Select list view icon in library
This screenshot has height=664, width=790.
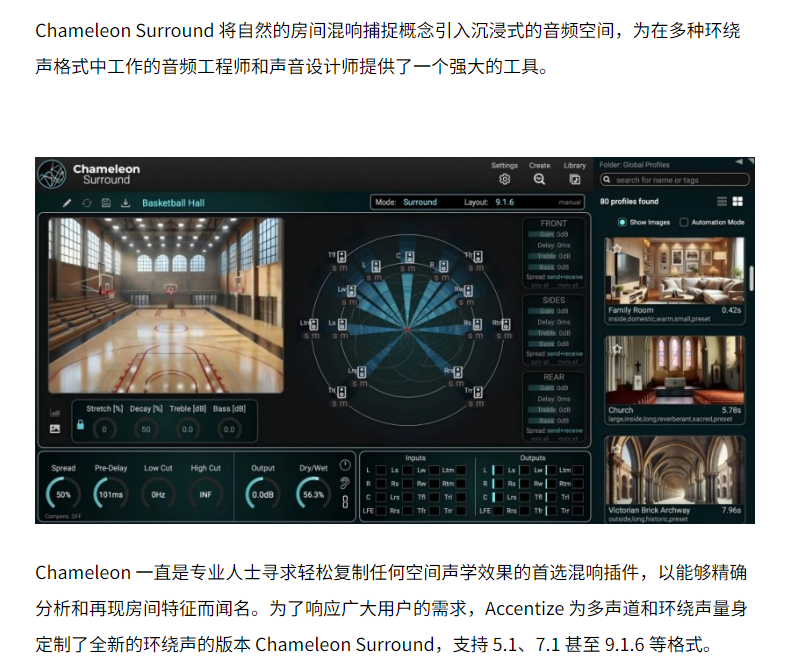coord(721,202)
